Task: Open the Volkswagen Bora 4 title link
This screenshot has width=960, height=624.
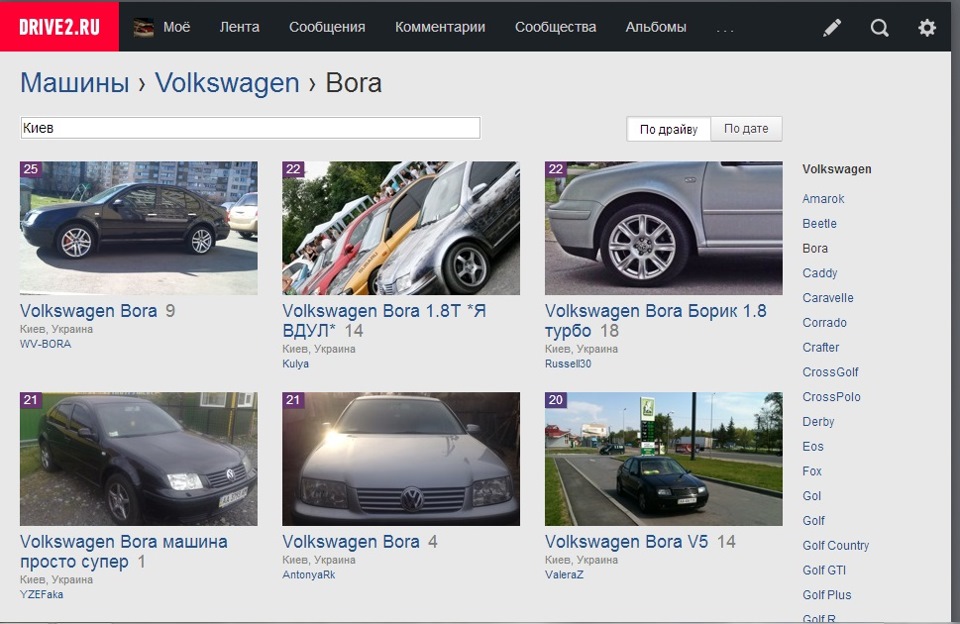Action: pyautogui.click(x=351, y=542)
